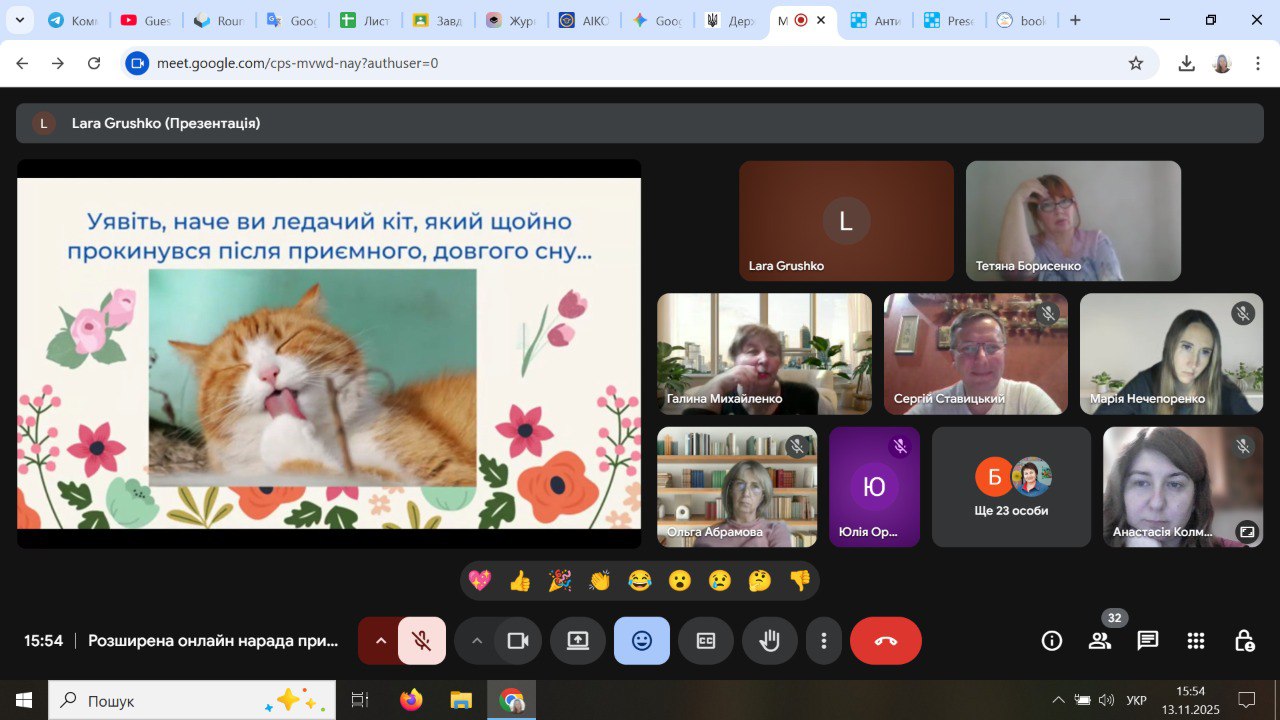
Task: Switch to the Telegram browser tab
Action: pyautogui.click(x=70, y=20)
